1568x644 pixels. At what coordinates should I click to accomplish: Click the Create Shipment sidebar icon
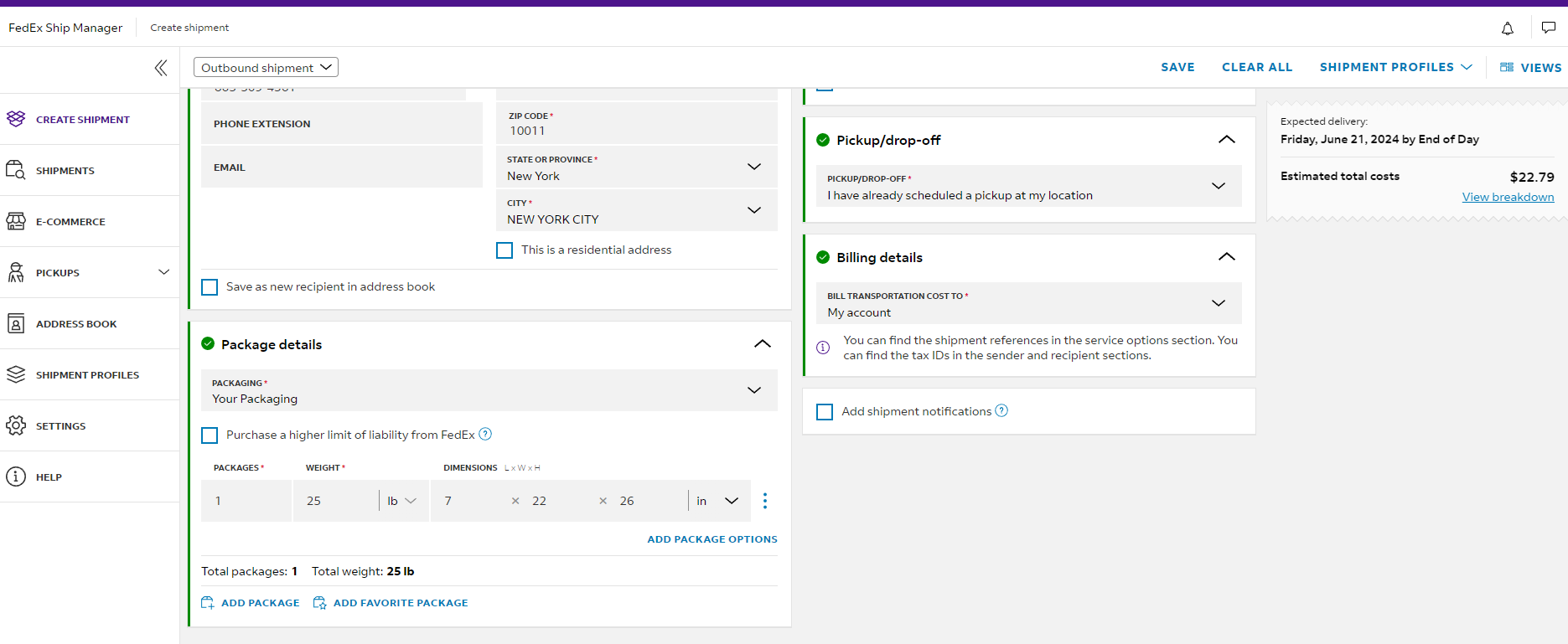(16, 119)
